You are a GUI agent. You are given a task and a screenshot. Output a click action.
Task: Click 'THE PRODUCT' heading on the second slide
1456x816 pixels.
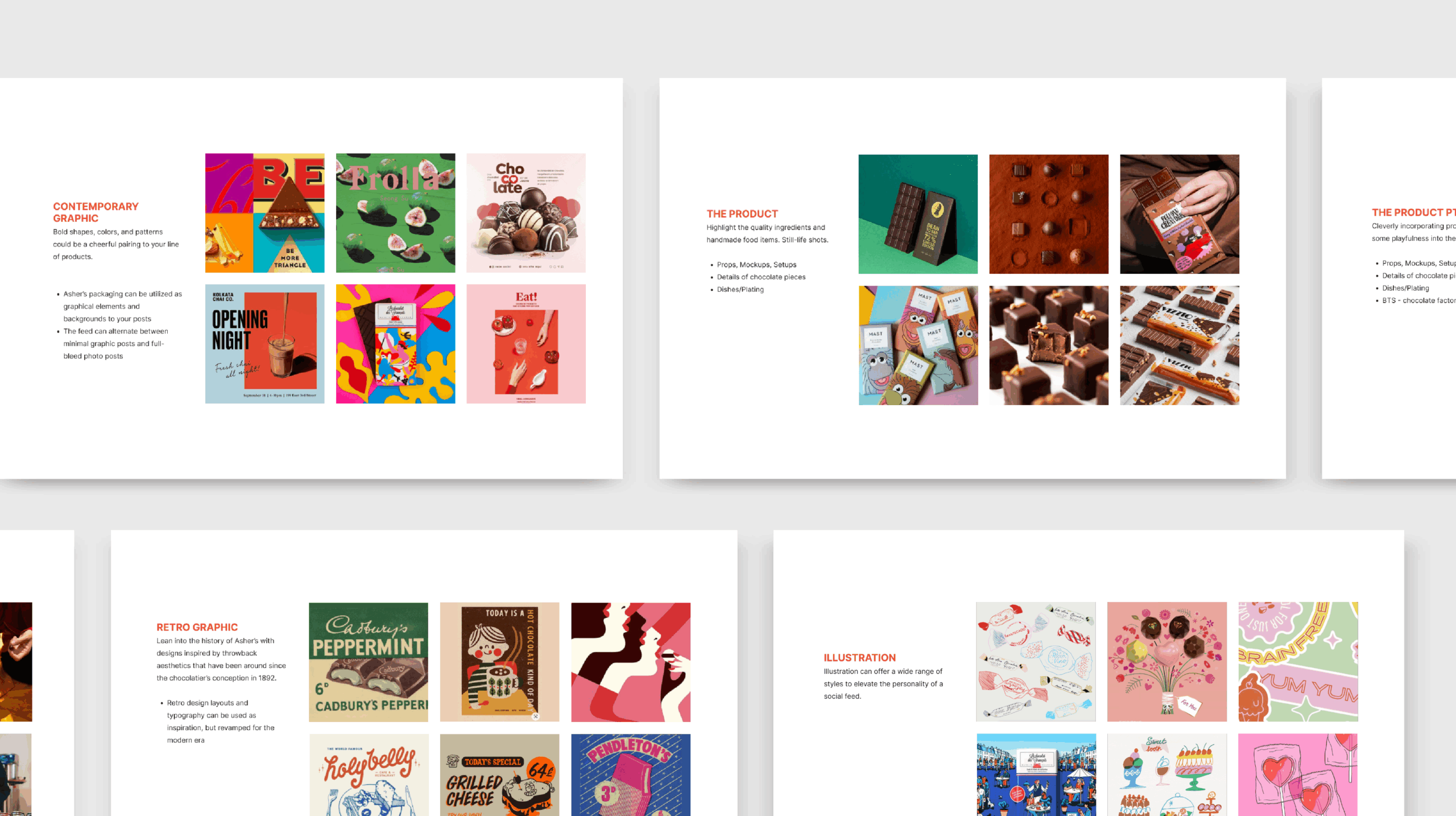(742, 214)
